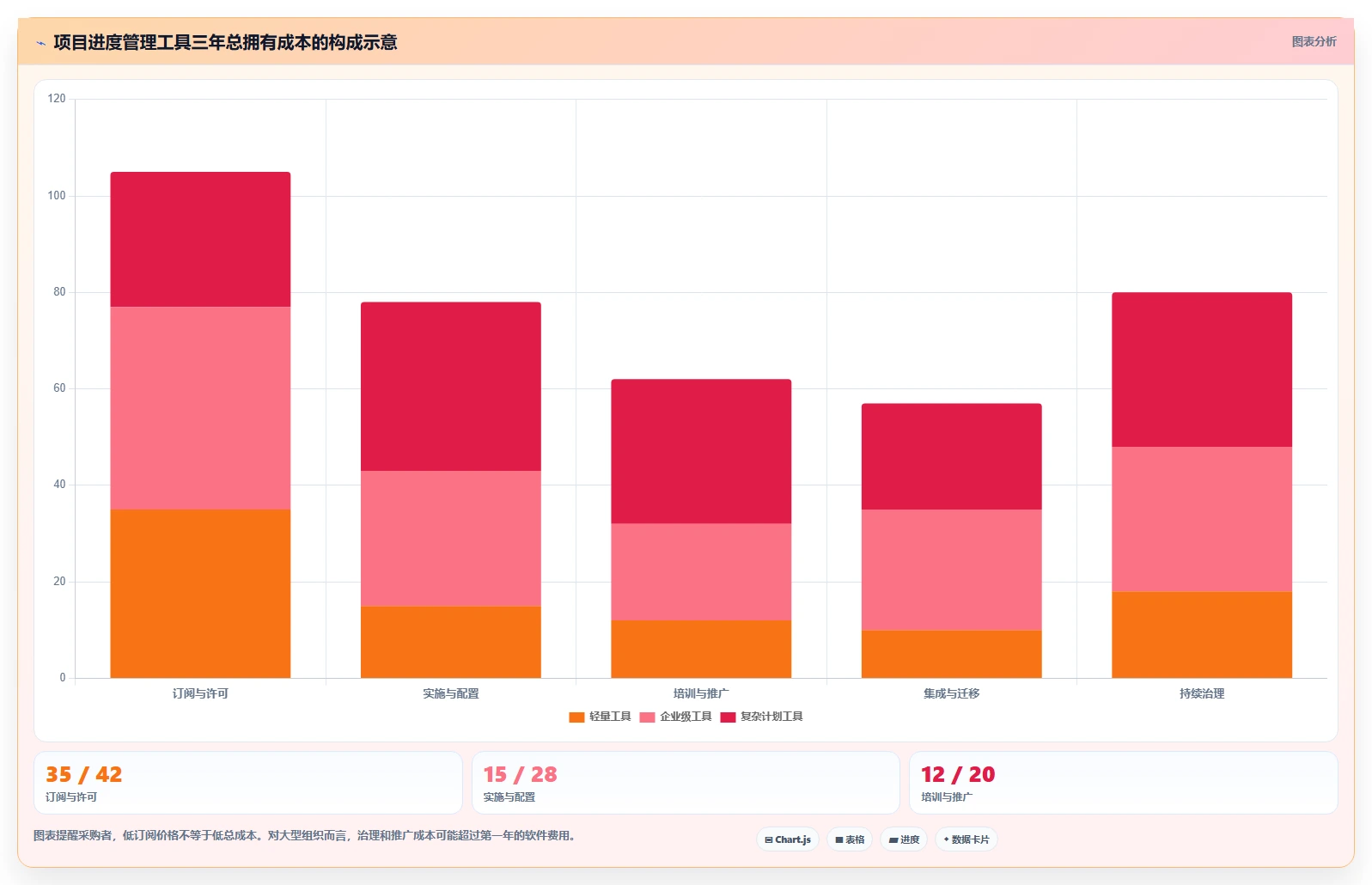Click the 20 y-axis tick label
The width and height of the screenshot is (1372, 885).
59,582
